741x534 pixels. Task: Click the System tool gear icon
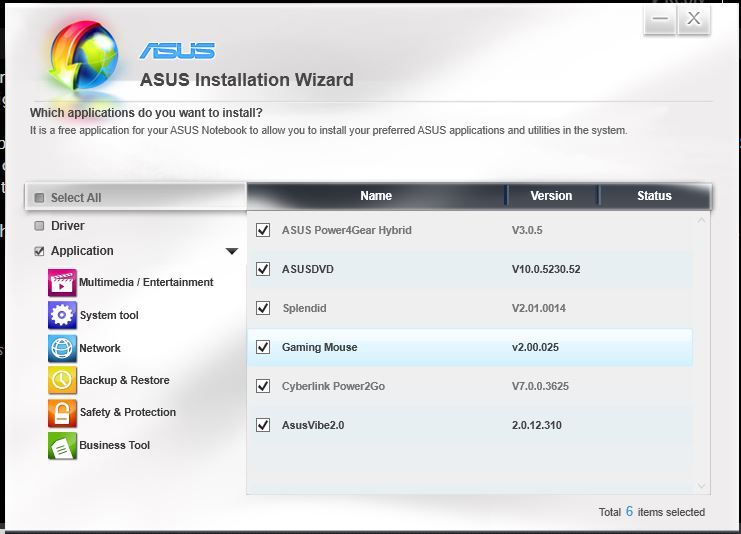62,315
